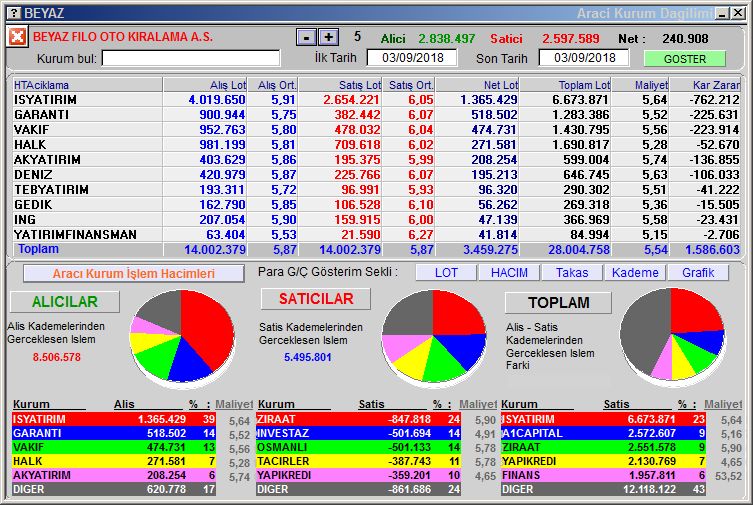Click the Kurum bul search field
The width and height of the screenshot is (753, 505).
tap(191, 59)
